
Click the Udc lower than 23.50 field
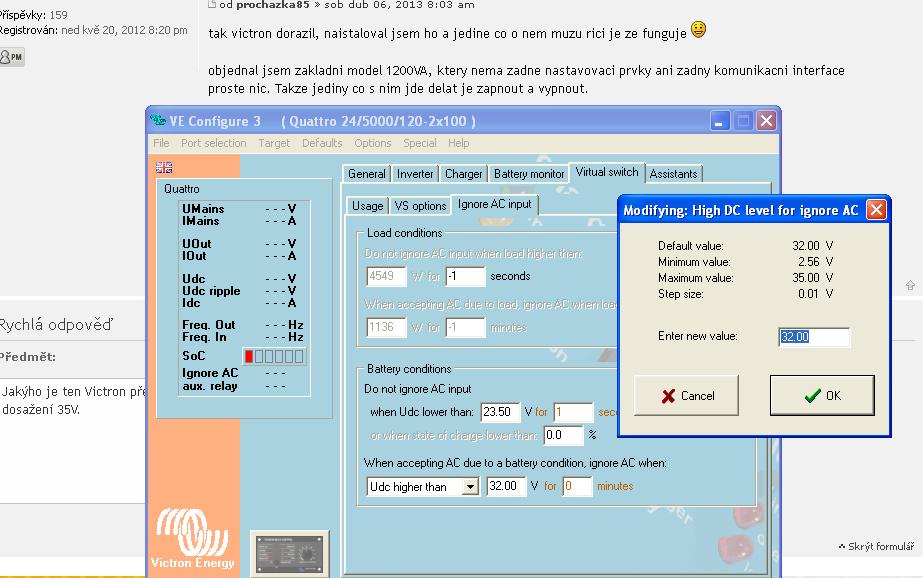point(500,412)
